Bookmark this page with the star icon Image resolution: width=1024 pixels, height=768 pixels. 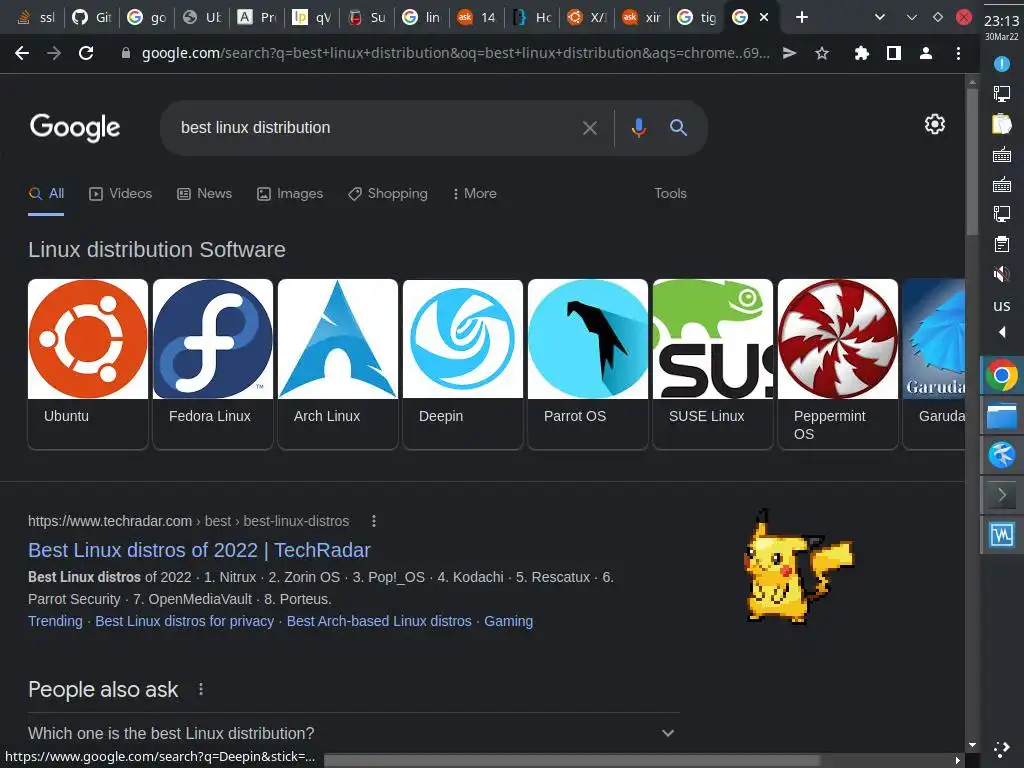[x=822, y=54]
